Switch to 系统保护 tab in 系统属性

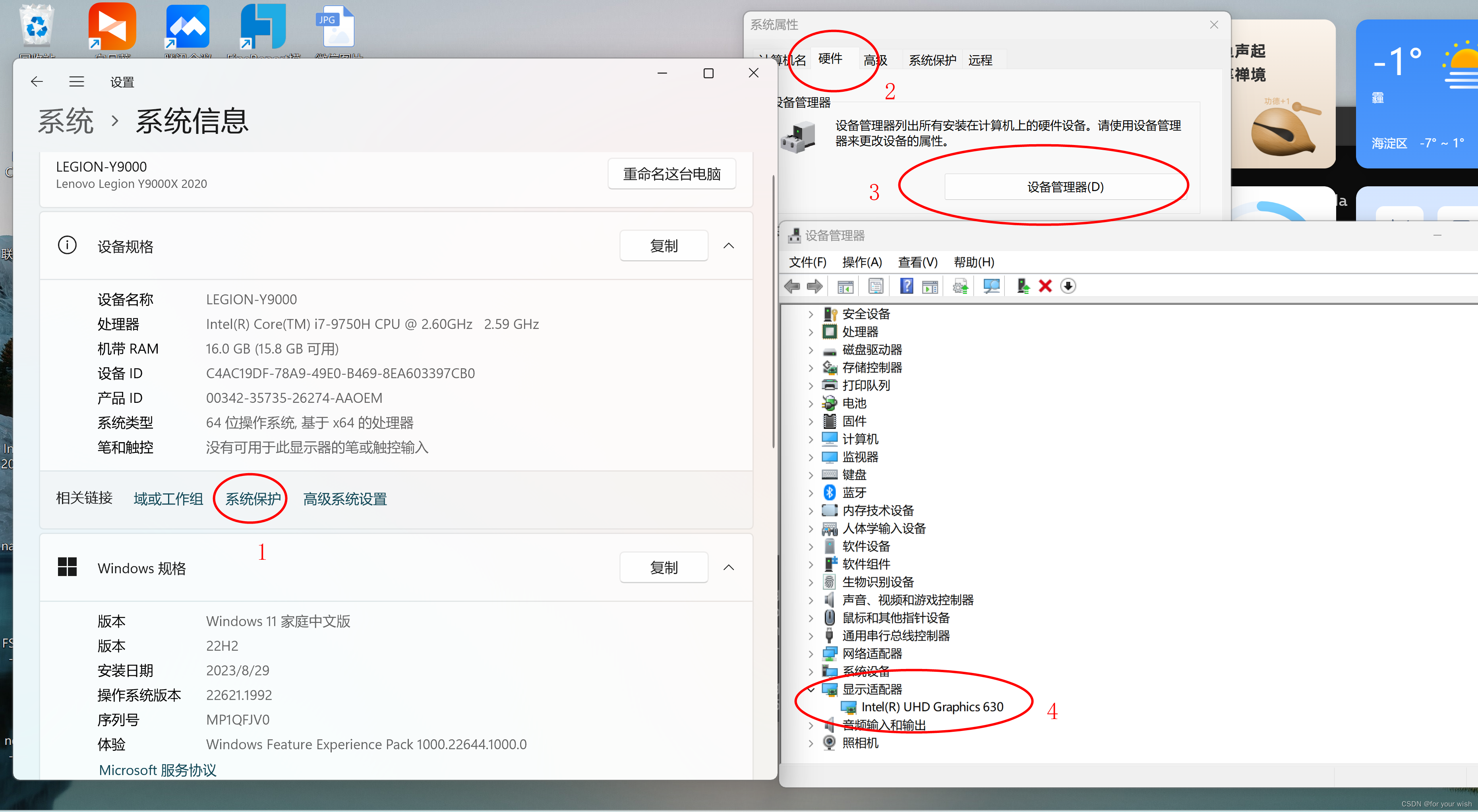pyautogui.click(x=932, y=60)
